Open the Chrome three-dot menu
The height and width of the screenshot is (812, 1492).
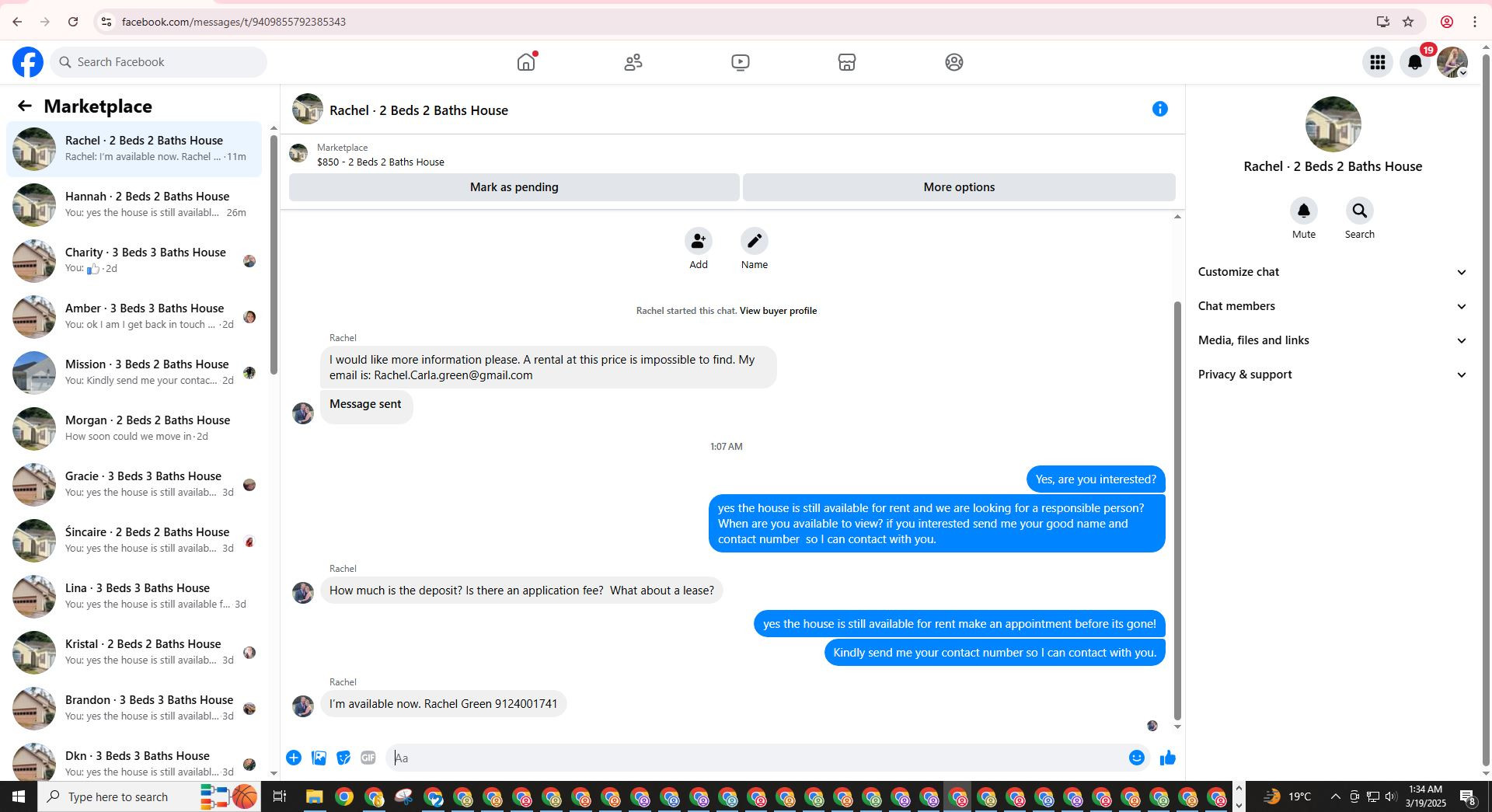[x=1475, y=22]
